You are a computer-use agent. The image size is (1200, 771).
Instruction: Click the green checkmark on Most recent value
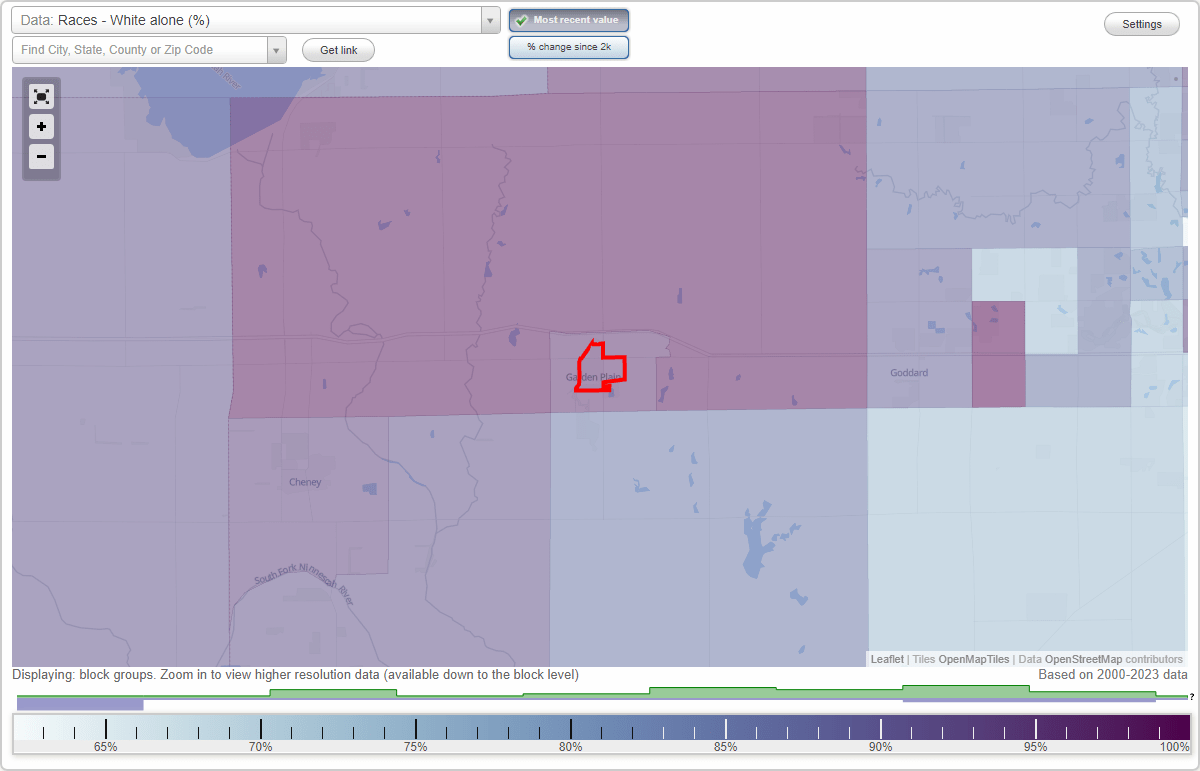521,19
